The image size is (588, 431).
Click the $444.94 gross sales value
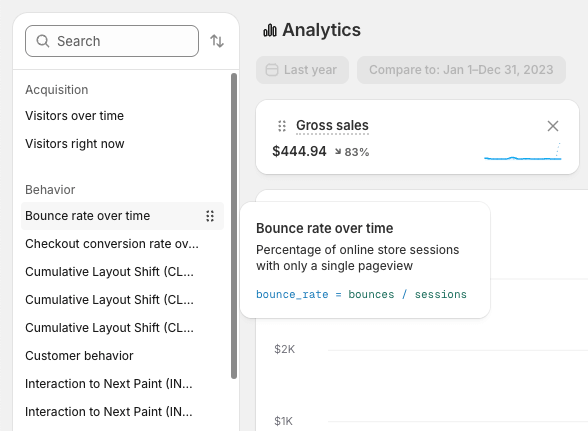pos(299,151)
